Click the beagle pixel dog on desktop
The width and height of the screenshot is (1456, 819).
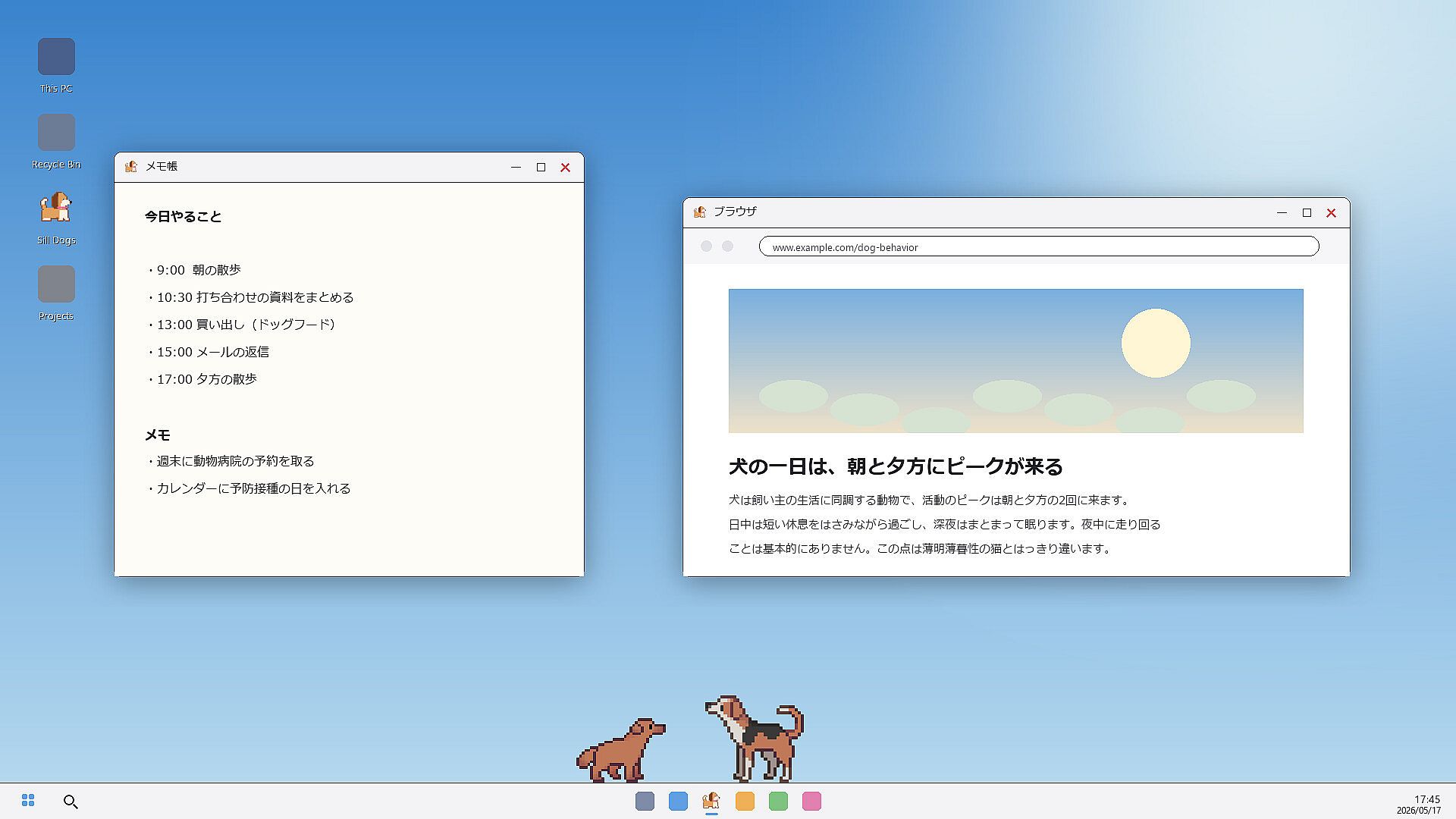pyautogui.click(x=755, y=739)
